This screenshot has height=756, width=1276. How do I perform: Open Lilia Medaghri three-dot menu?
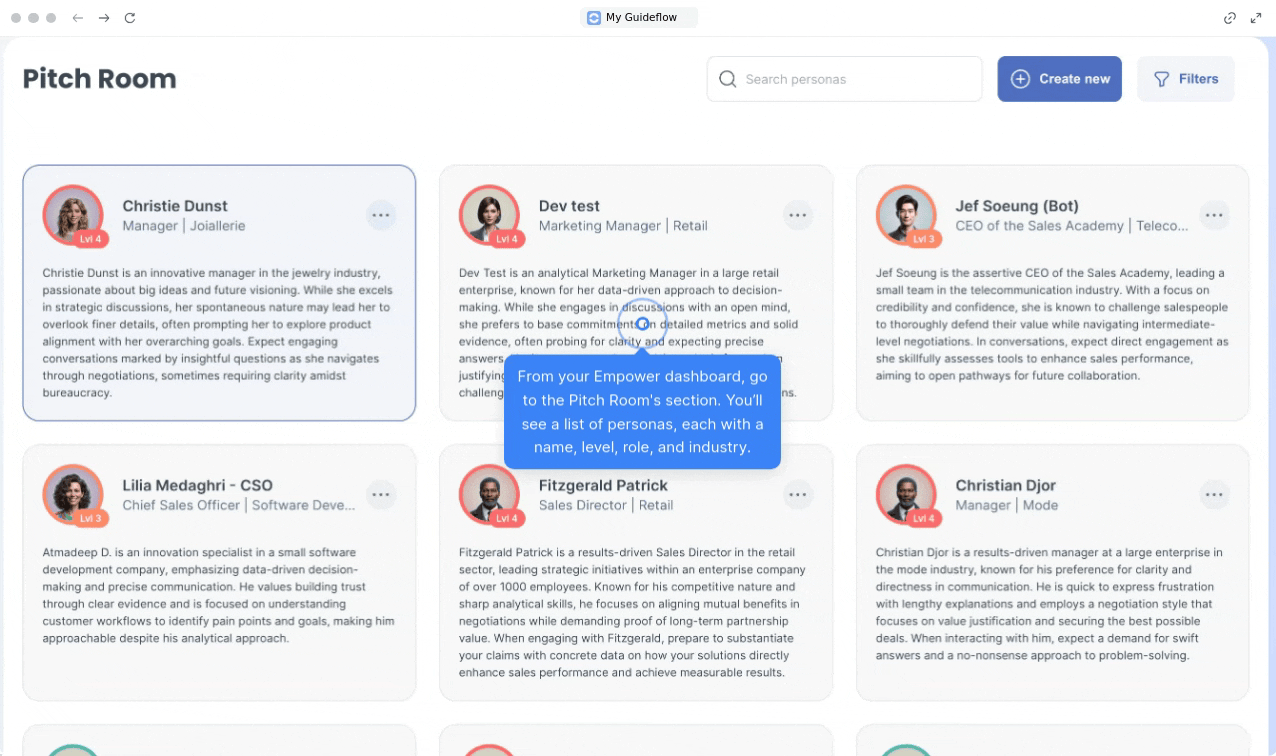(x=380, y=494)
